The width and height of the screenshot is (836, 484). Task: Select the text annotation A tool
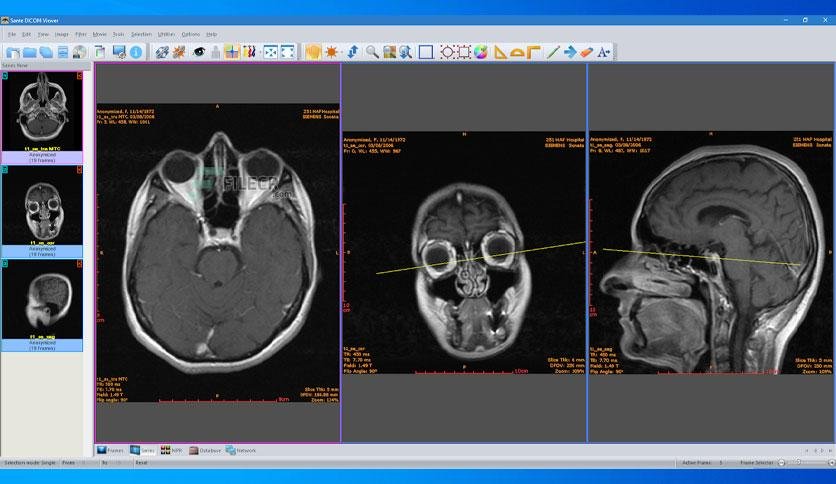pyautogui.click(x=604, y=52)
